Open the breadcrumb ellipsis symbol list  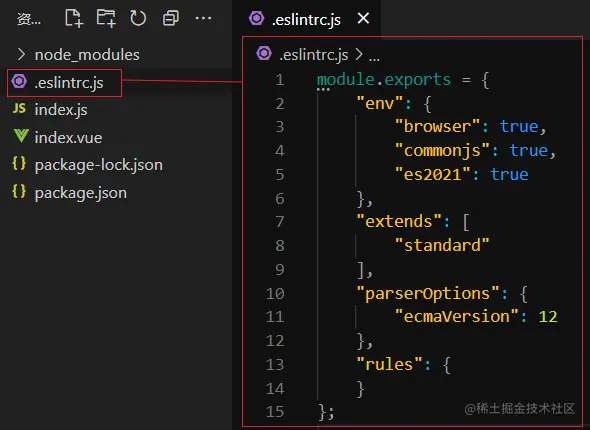(x=374, y=57)
